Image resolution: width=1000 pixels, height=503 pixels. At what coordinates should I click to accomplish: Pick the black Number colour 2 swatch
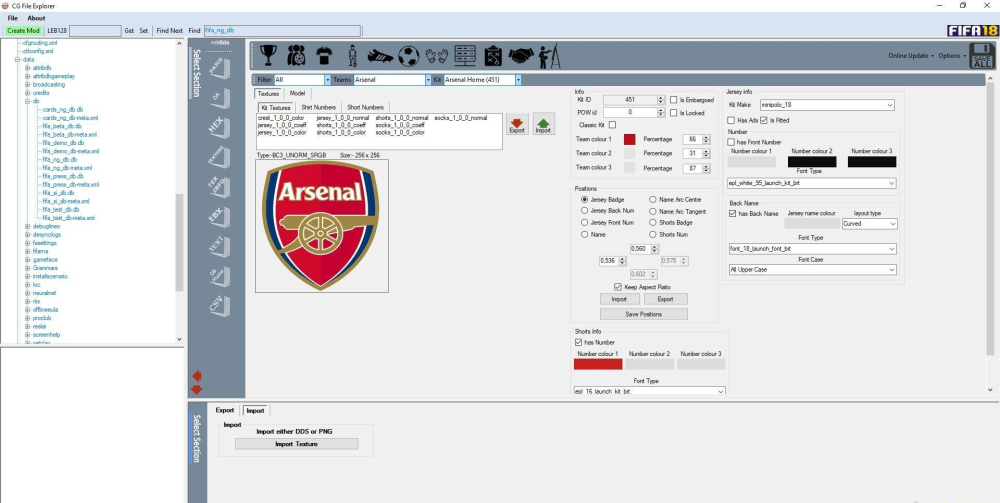pos(812,162)
